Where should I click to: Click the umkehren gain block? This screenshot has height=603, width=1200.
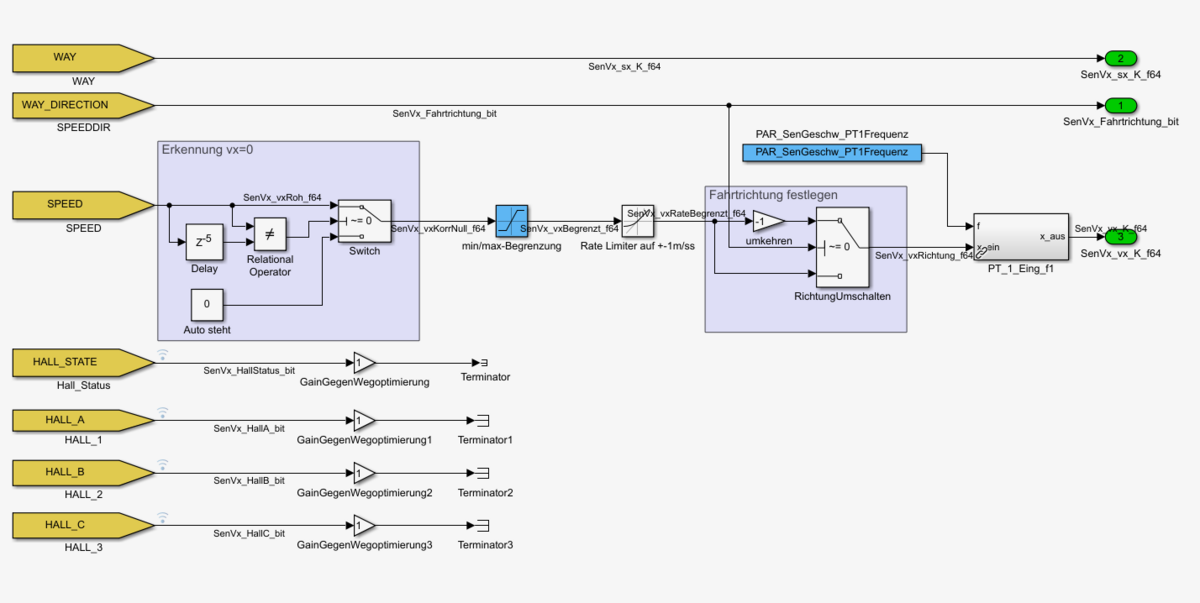coord(767,221)
